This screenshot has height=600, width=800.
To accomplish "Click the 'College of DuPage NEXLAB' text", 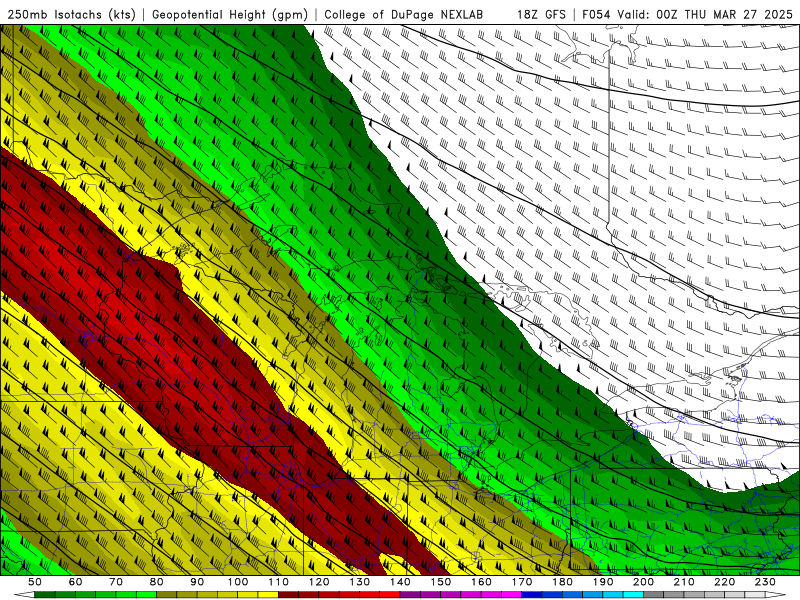I will point(403,14).
